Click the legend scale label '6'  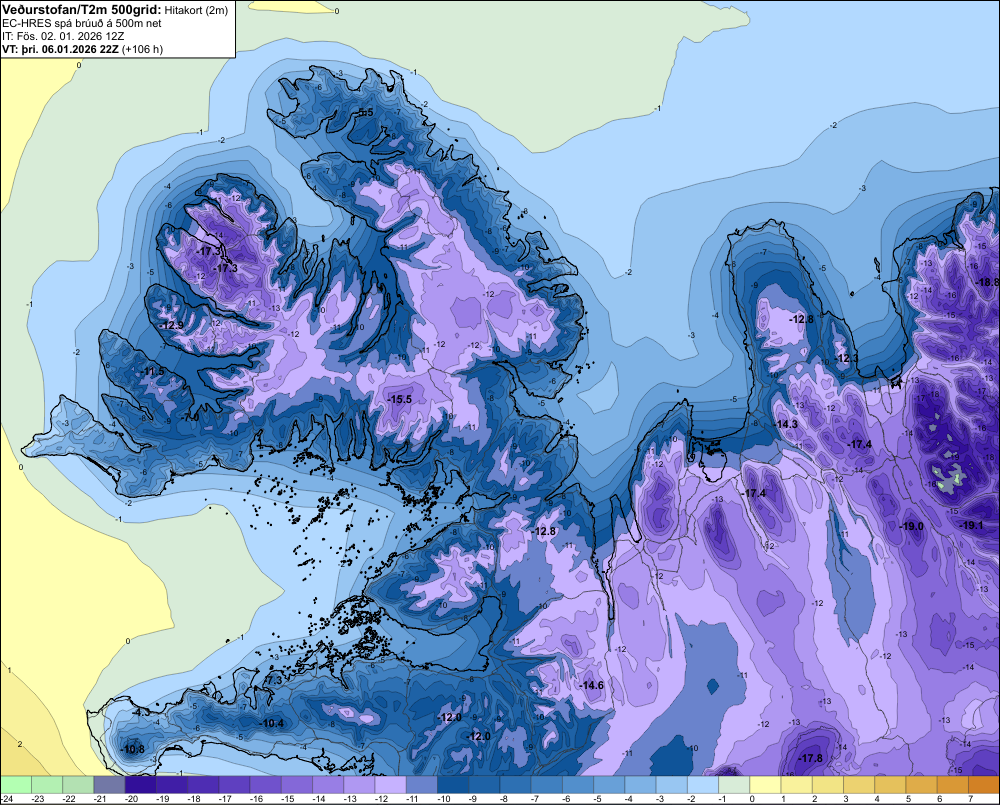coord(939,799)
